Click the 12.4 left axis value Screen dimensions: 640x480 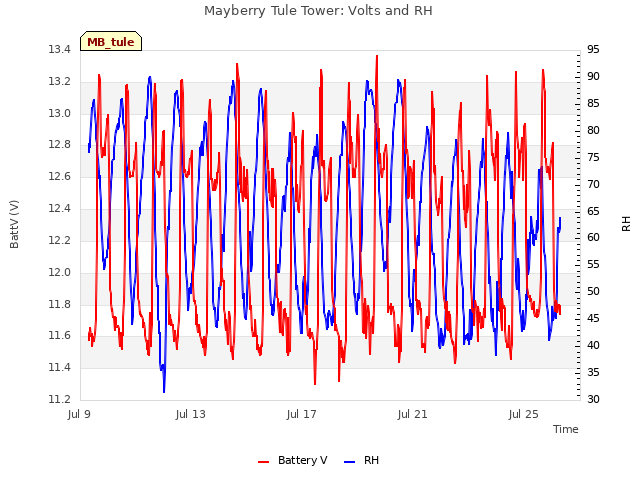(x=60, y=209)
